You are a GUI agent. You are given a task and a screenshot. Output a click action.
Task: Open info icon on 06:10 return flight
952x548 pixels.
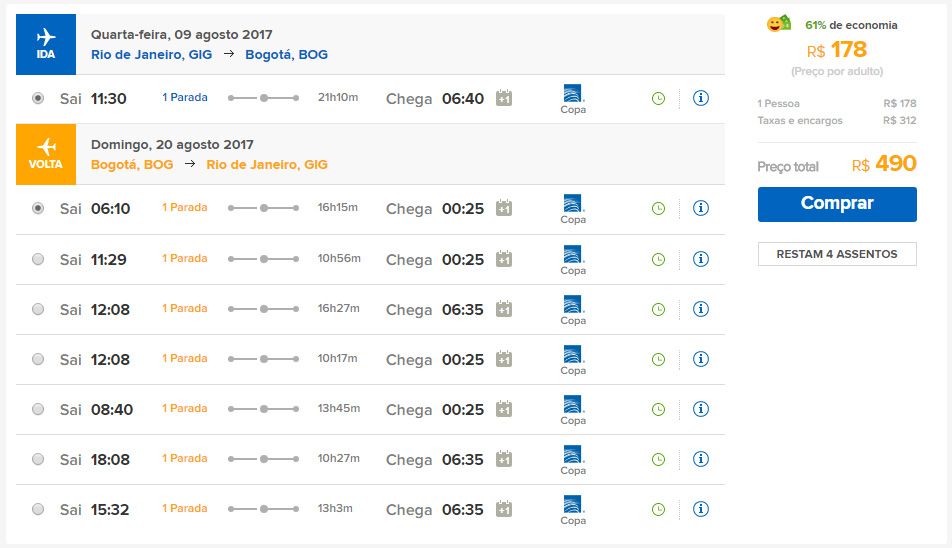click(x=701, y=208)
